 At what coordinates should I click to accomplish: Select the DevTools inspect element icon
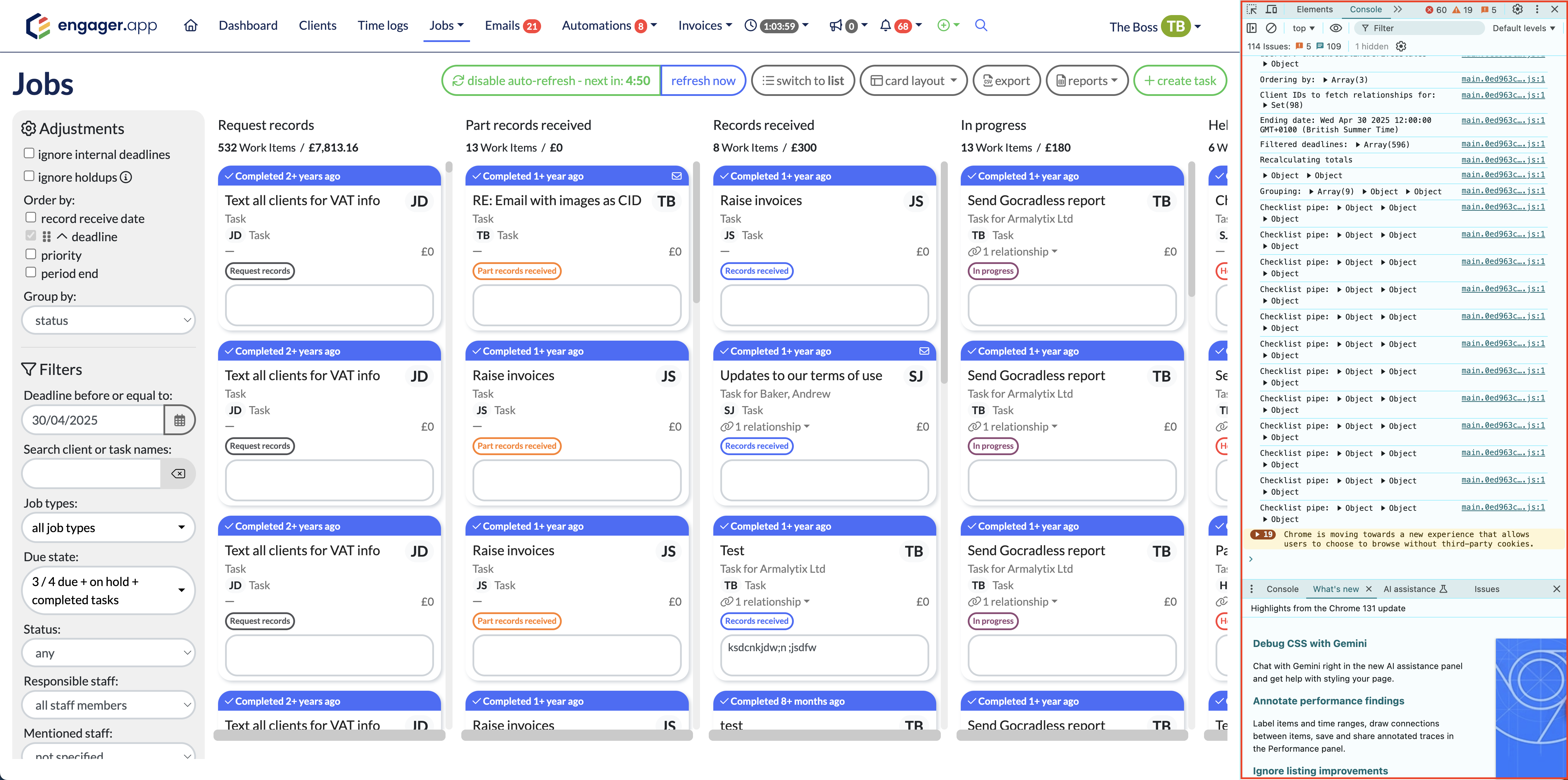click(x=1252, y=9)
